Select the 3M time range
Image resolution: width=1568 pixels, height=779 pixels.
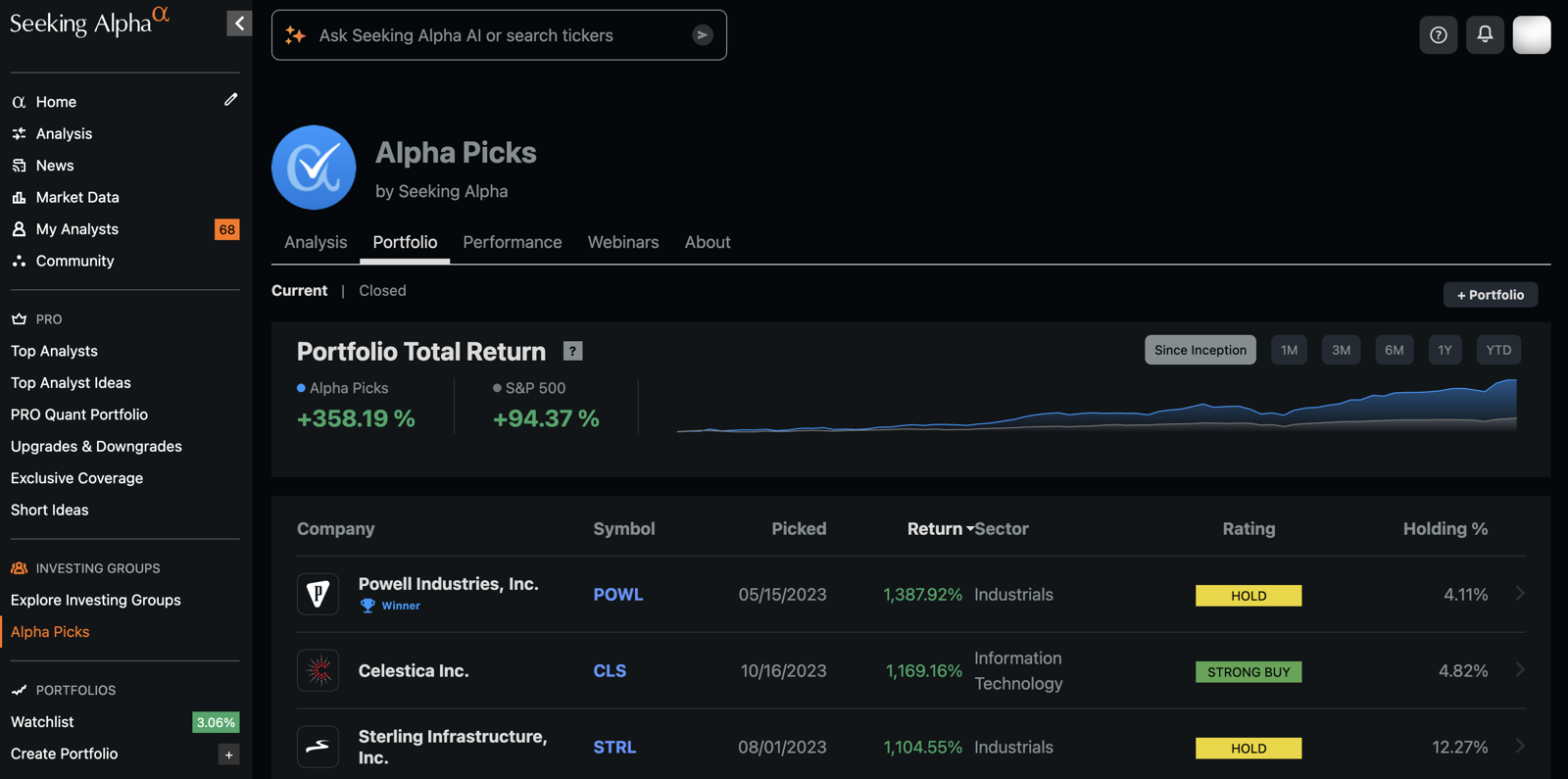click(x=1341, y=350)
